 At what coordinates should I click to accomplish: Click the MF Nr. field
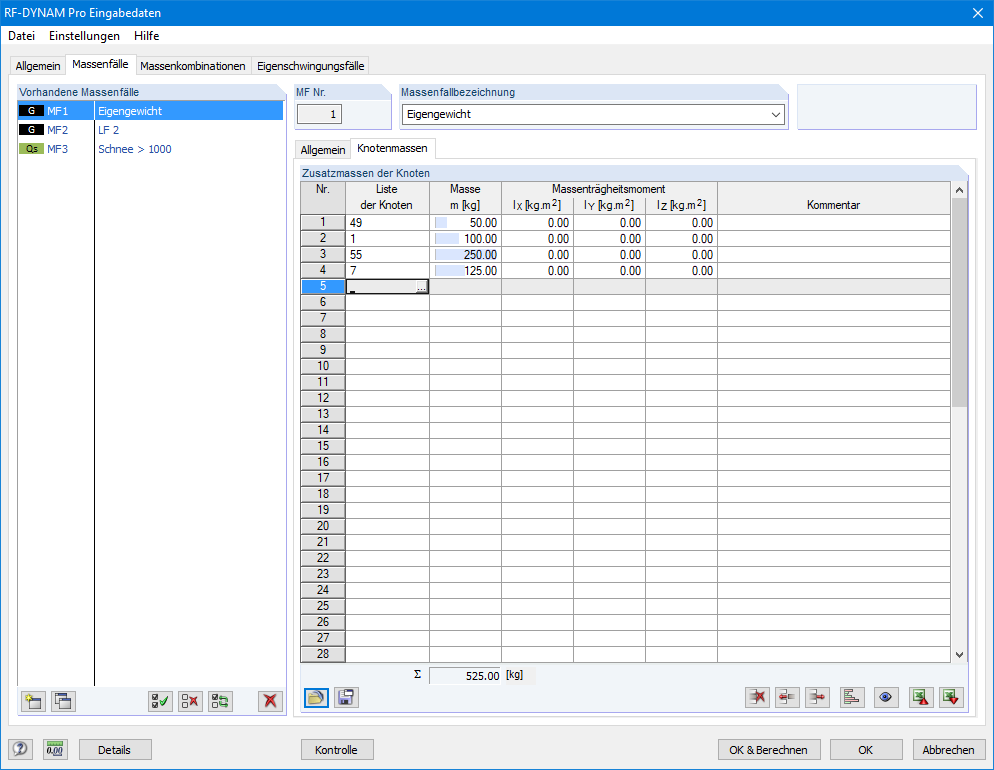[x=320, y=115]
